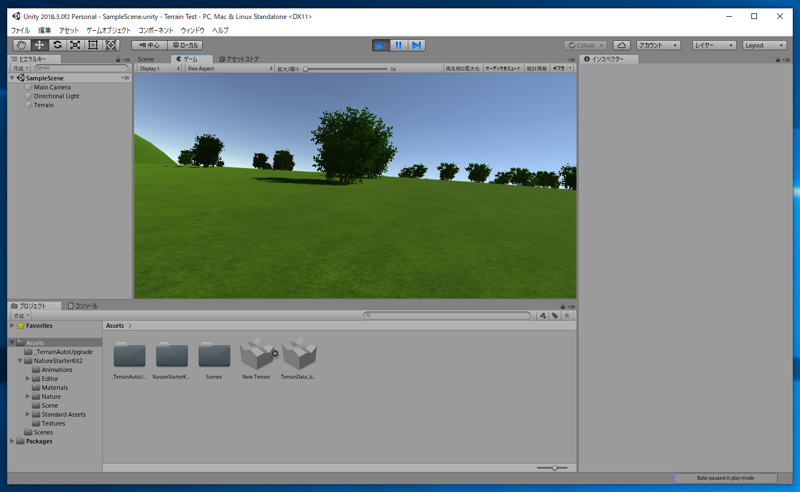Open the Collab dropdown
800x492 pixels.
(x=585, y=45)
